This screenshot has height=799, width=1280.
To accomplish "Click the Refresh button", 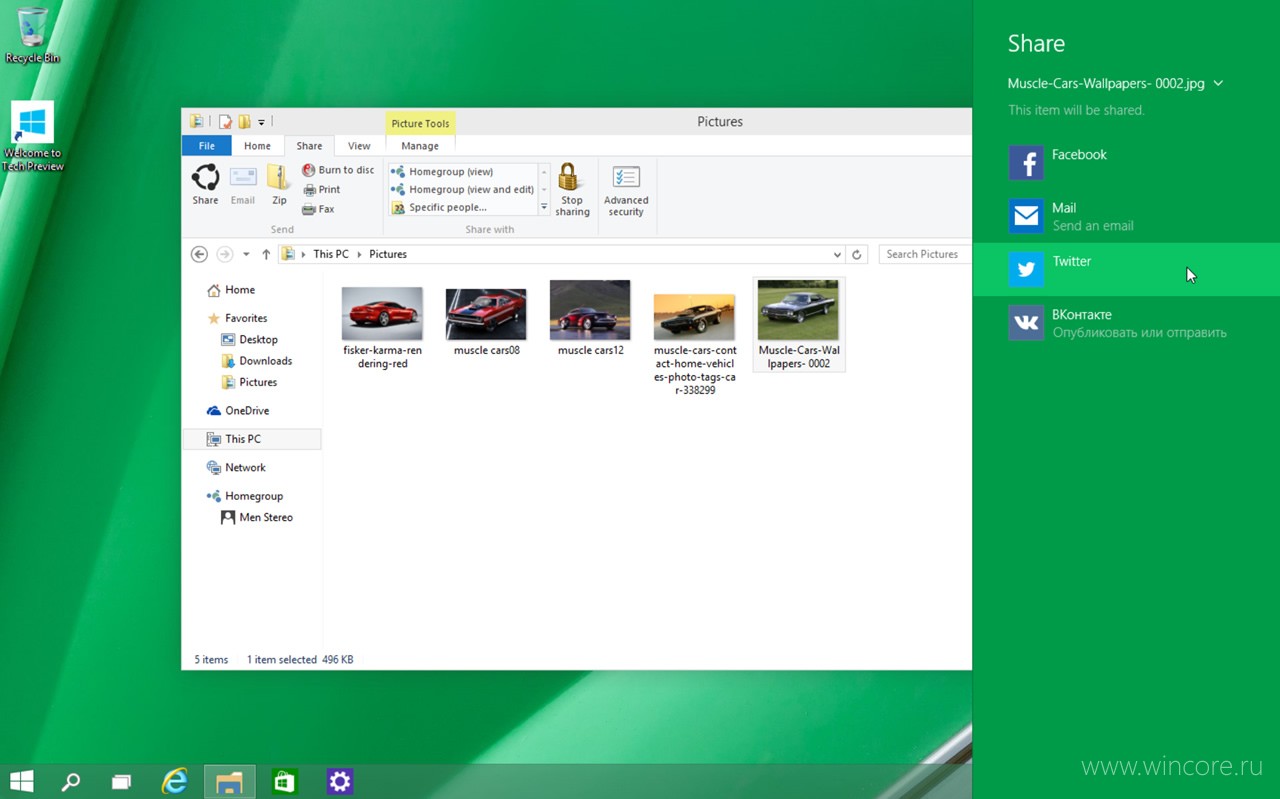I will click(857, 255).
